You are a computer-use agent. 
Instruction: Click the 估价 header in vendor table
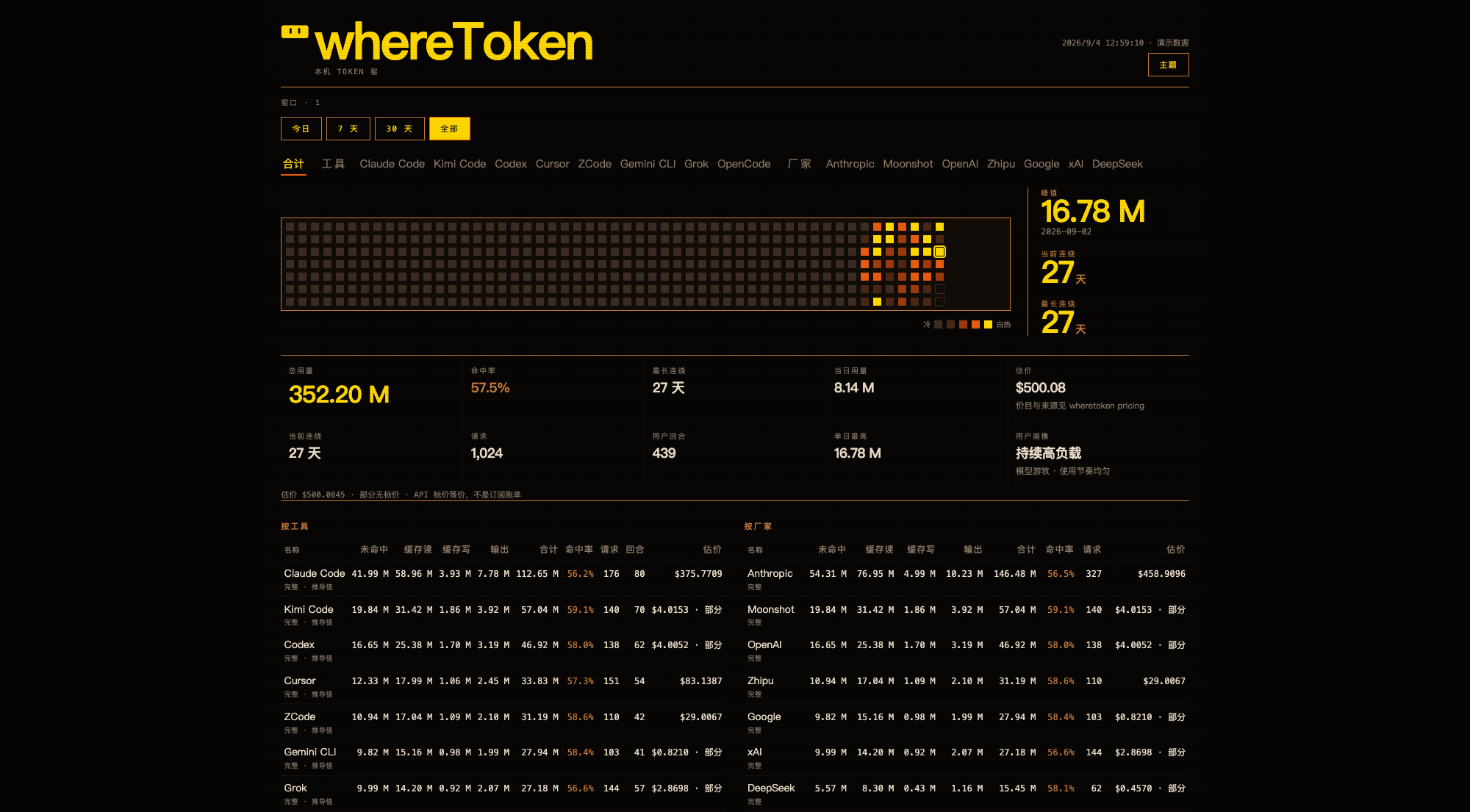tap(1175, 550)
